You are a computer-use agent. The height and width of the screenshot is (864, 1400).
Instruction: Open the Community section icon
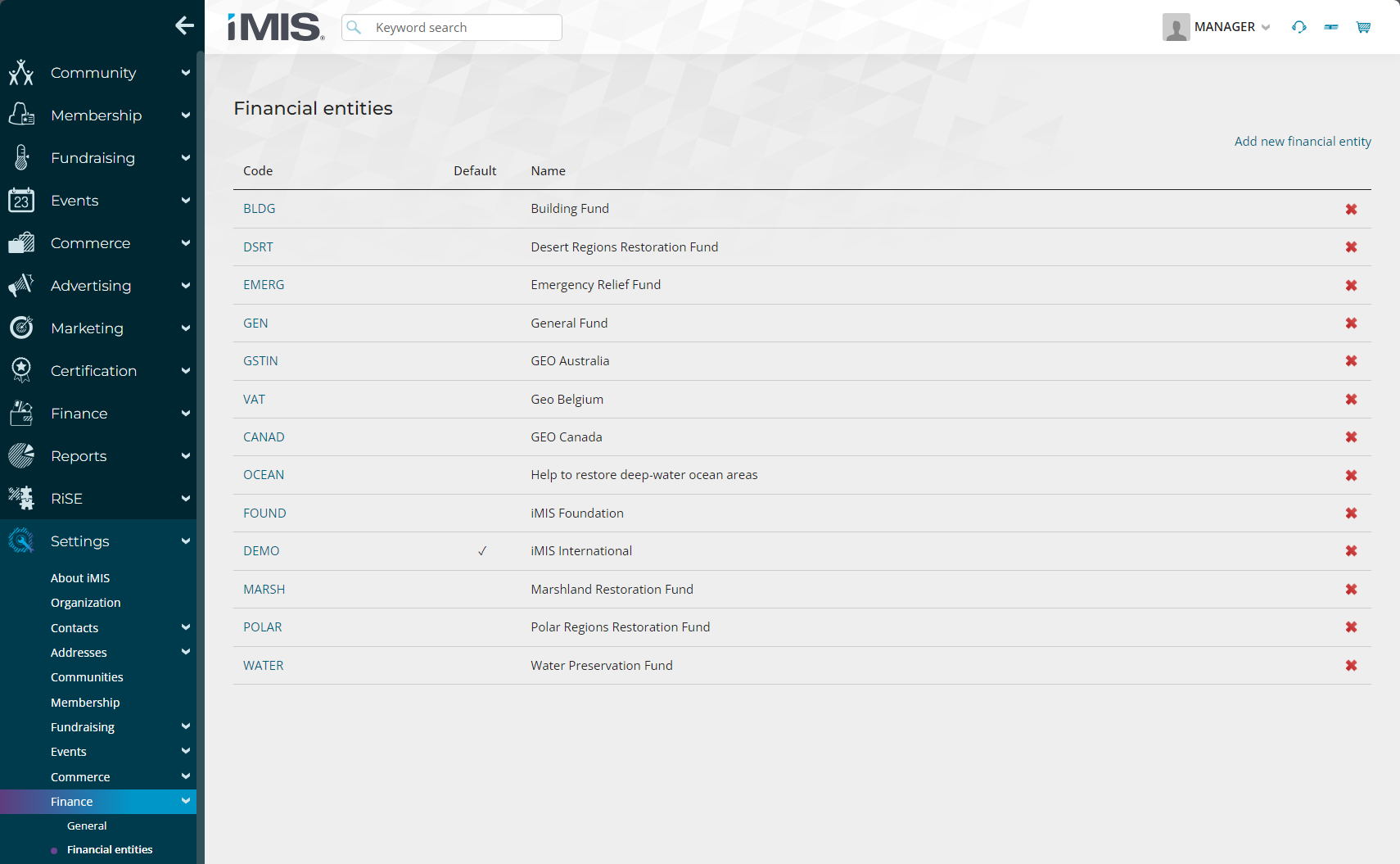coord(21,73)
